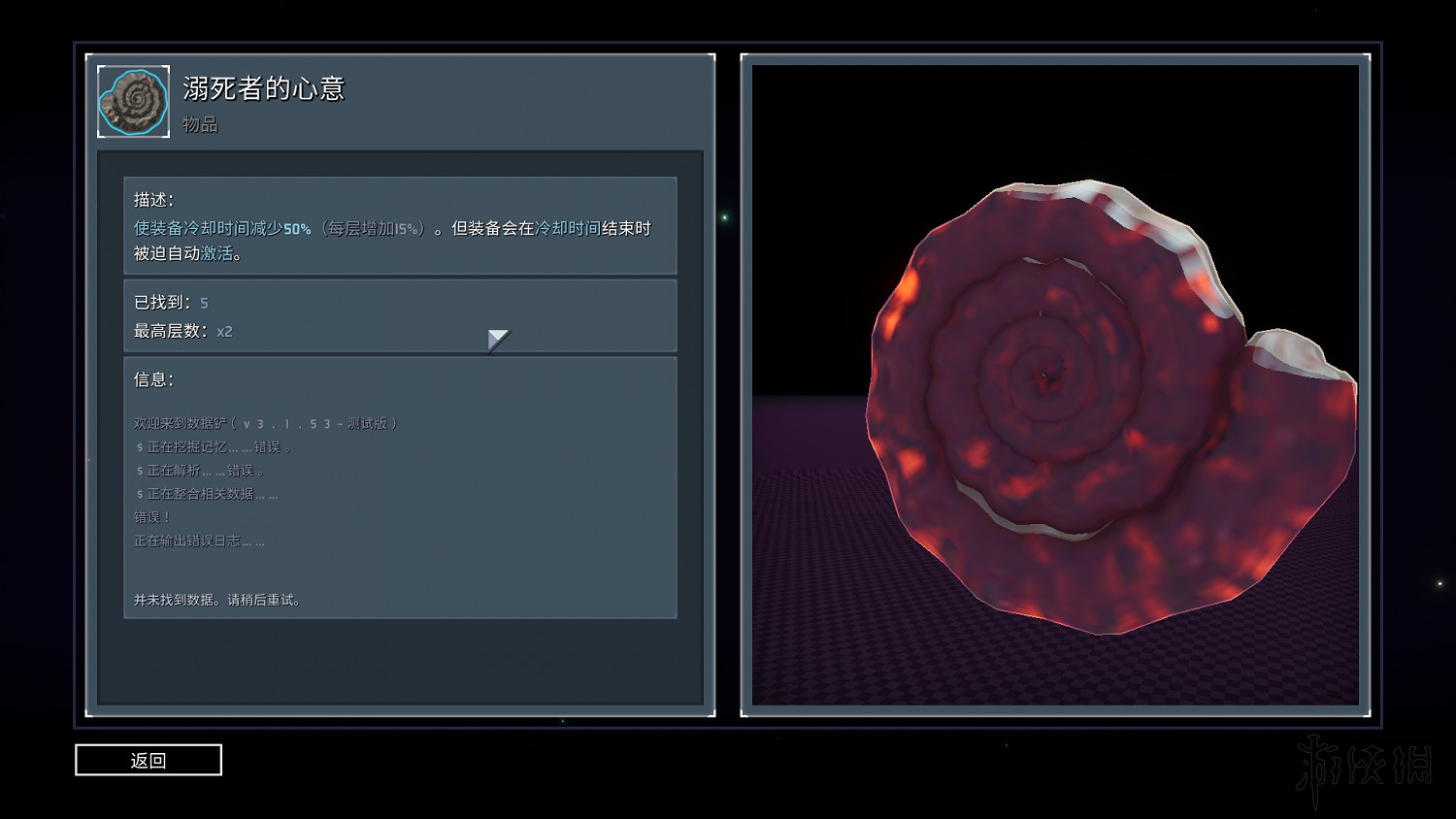
Task: Click the fossil shell item icon
Action: pyautogui.click(x=134, y=102)
